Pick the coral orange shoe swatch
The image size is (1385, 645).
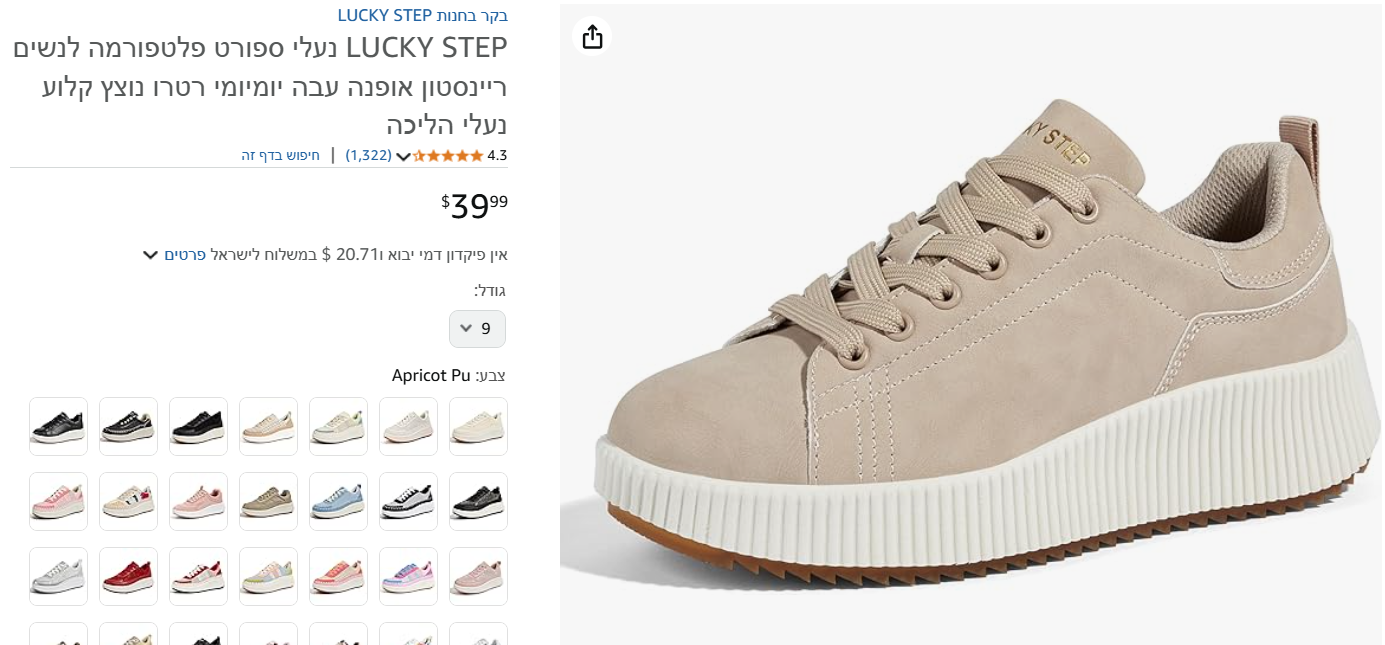(338, 576)
